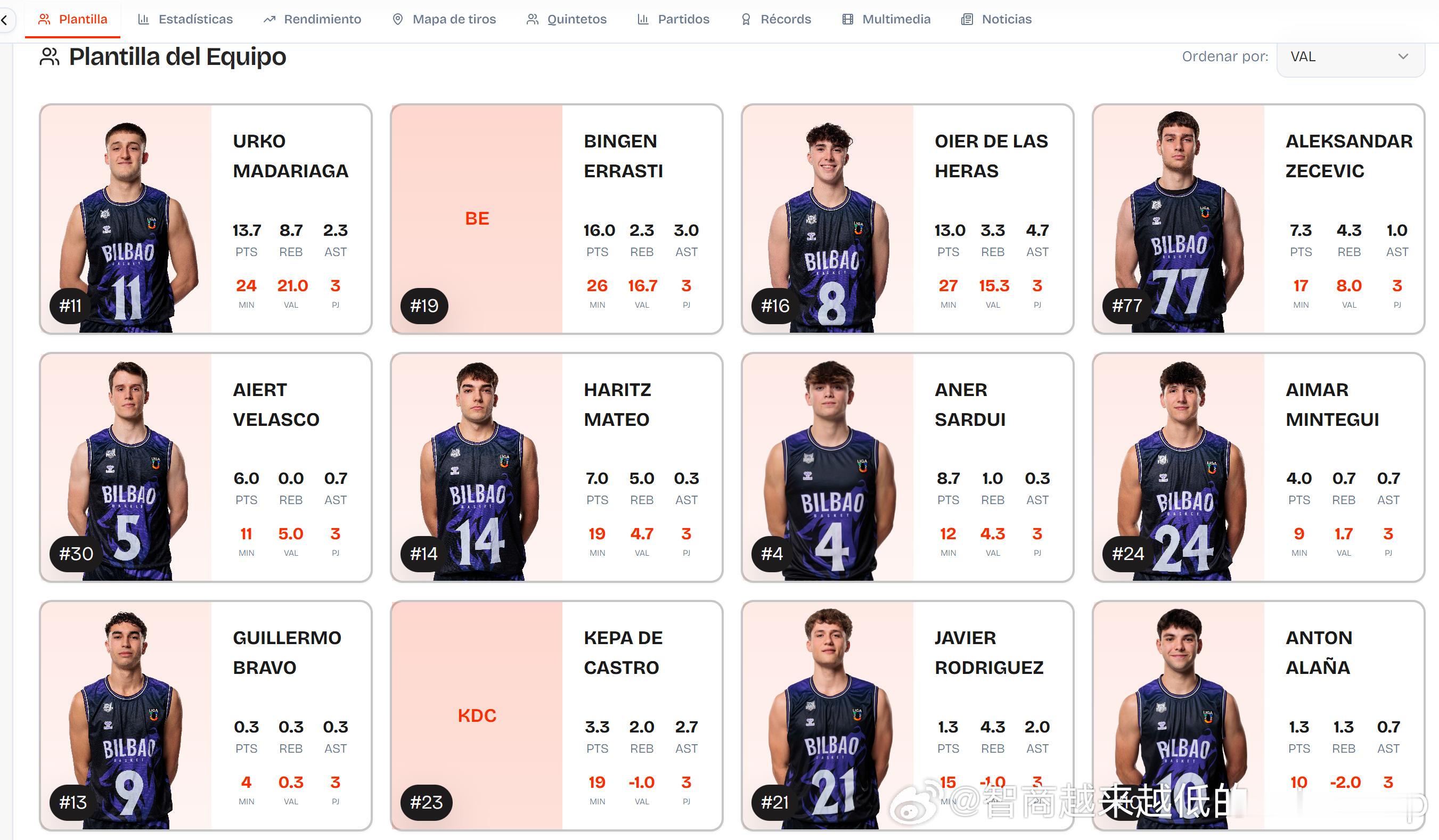Click the Quintetos group icon
Viewport: 1439px width, 840px height.
pos(532,19)
